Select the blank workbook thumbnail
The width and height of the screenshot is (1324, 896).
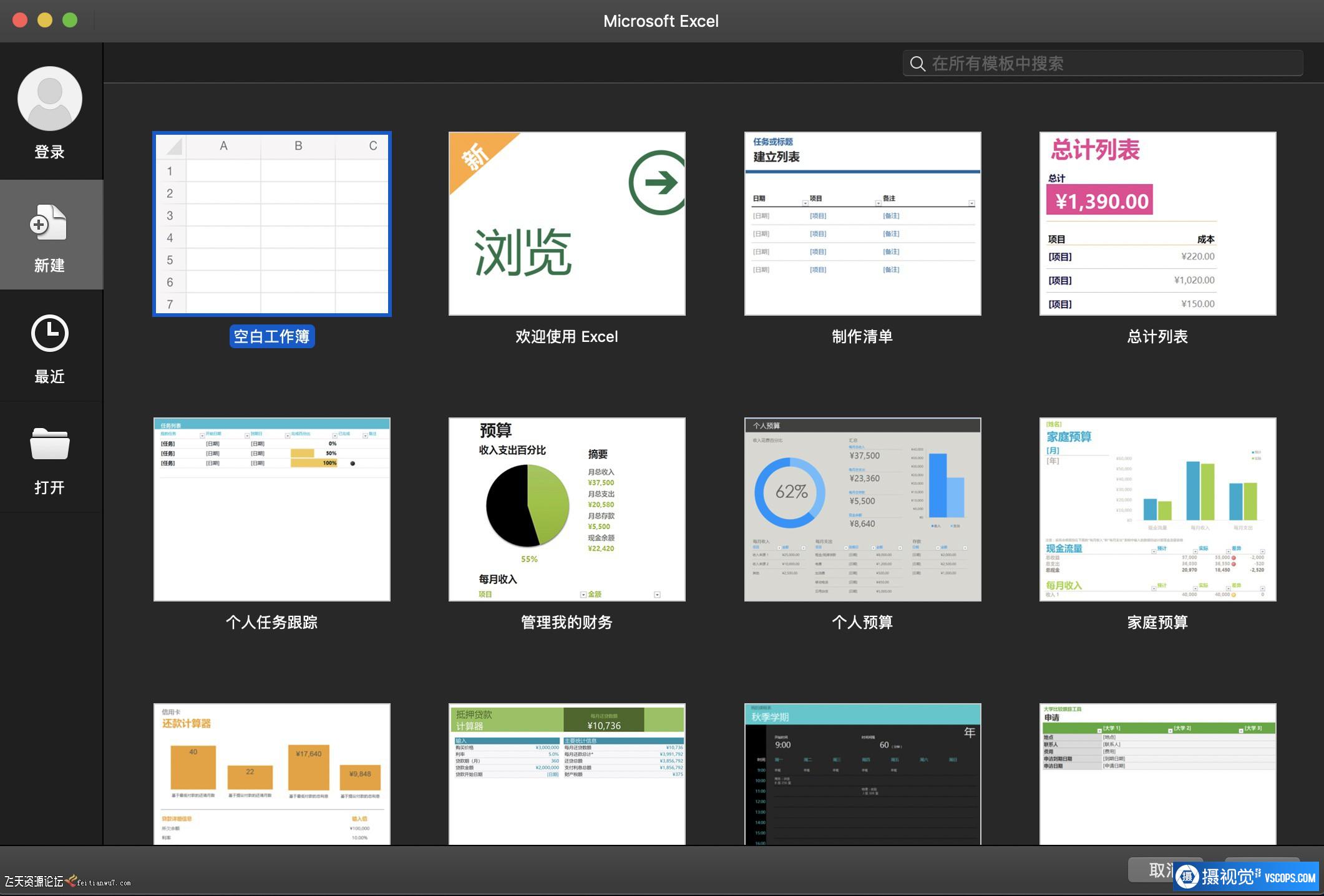[272, 224]
